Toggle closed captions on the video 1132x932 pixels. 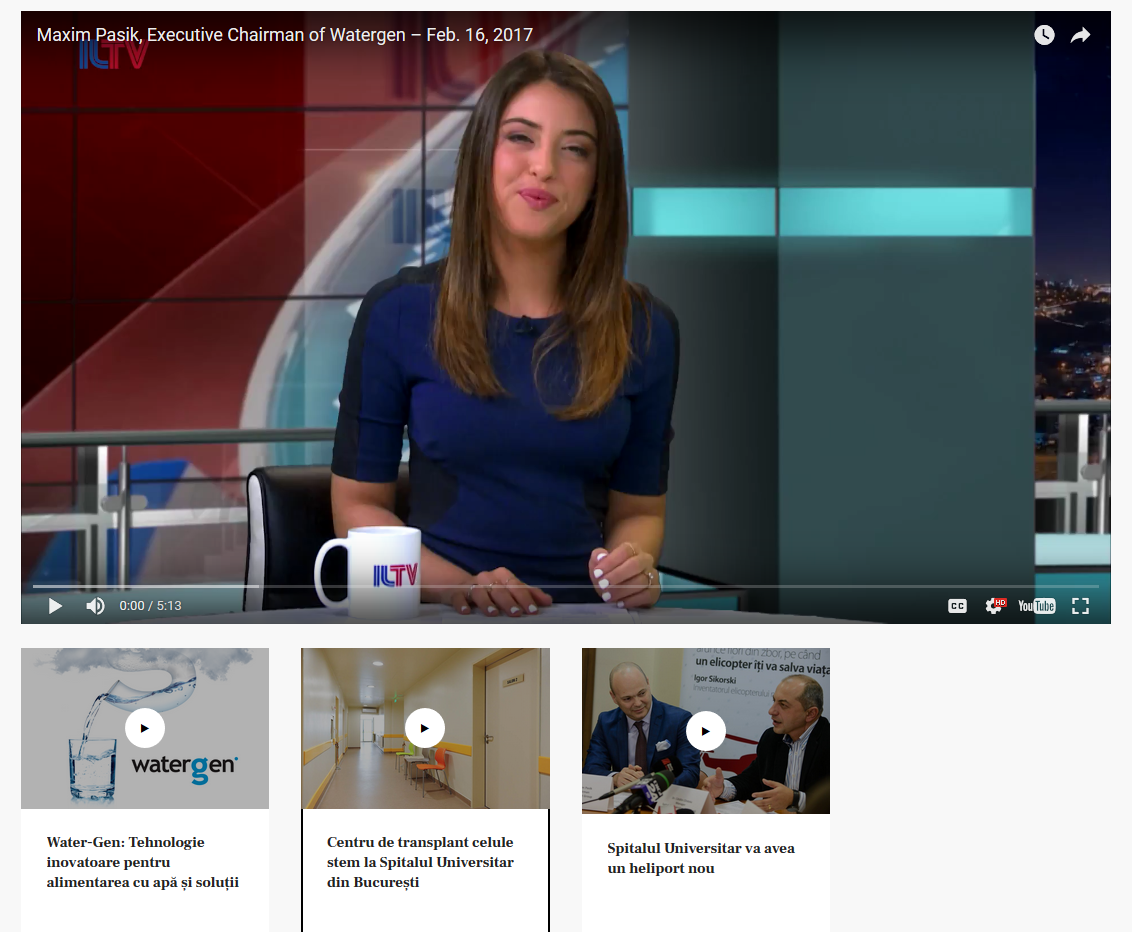(957, 606)
